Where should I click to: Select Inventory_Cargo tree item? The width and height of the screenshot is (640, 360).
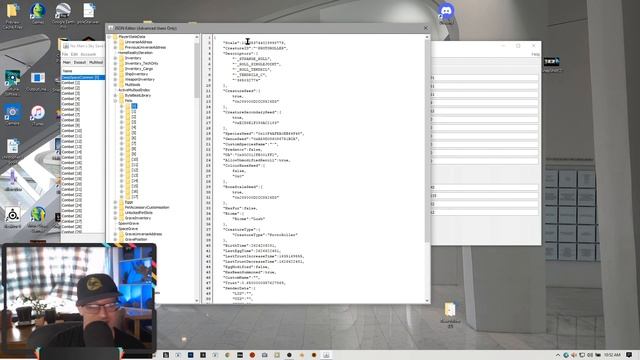click(139, 69)
